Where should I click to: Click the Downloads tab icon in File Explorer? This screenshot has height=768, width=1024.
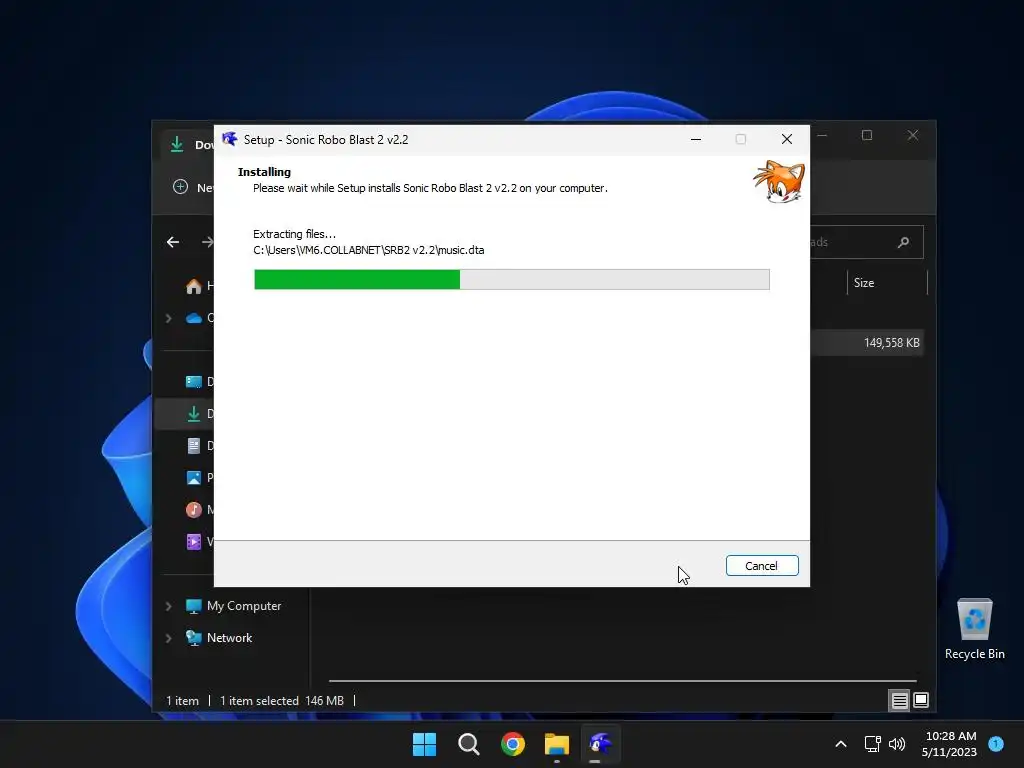pyautogui.click(x=177, y=144)
